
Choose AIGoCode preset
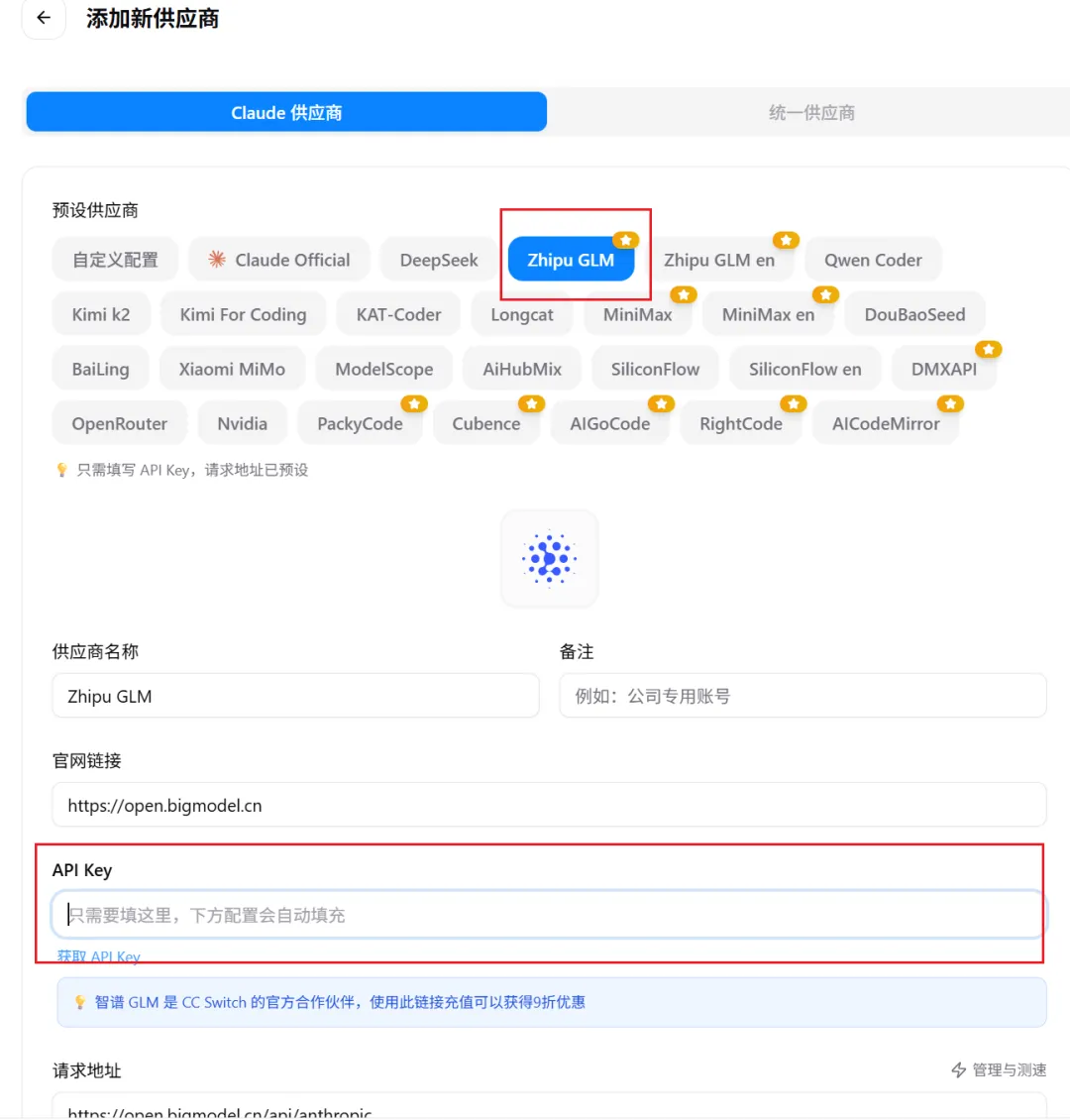609,423
